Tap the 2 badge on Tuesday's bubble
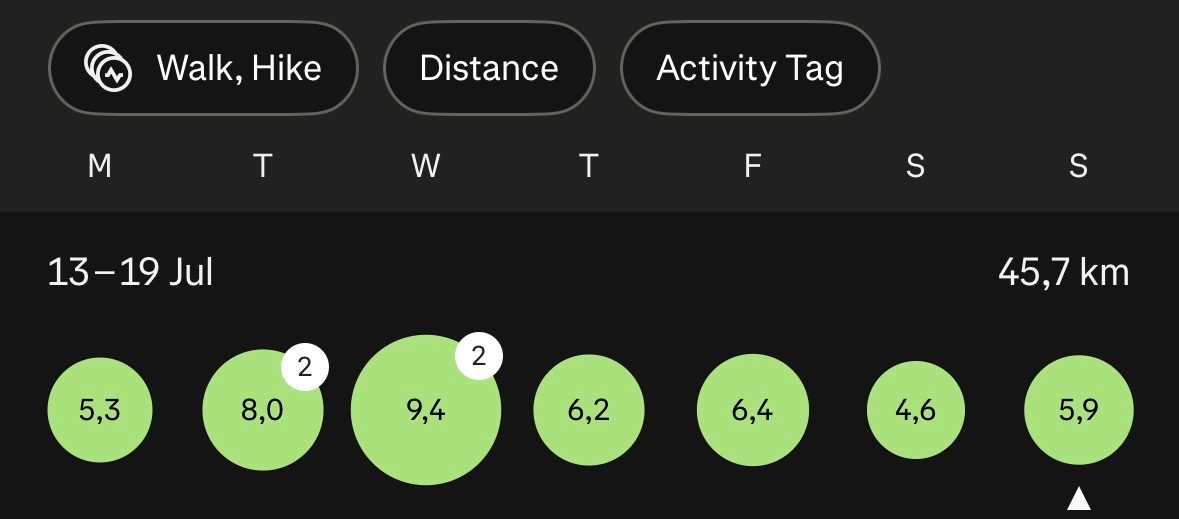1179x519 pixels. (x=305, y=367)
